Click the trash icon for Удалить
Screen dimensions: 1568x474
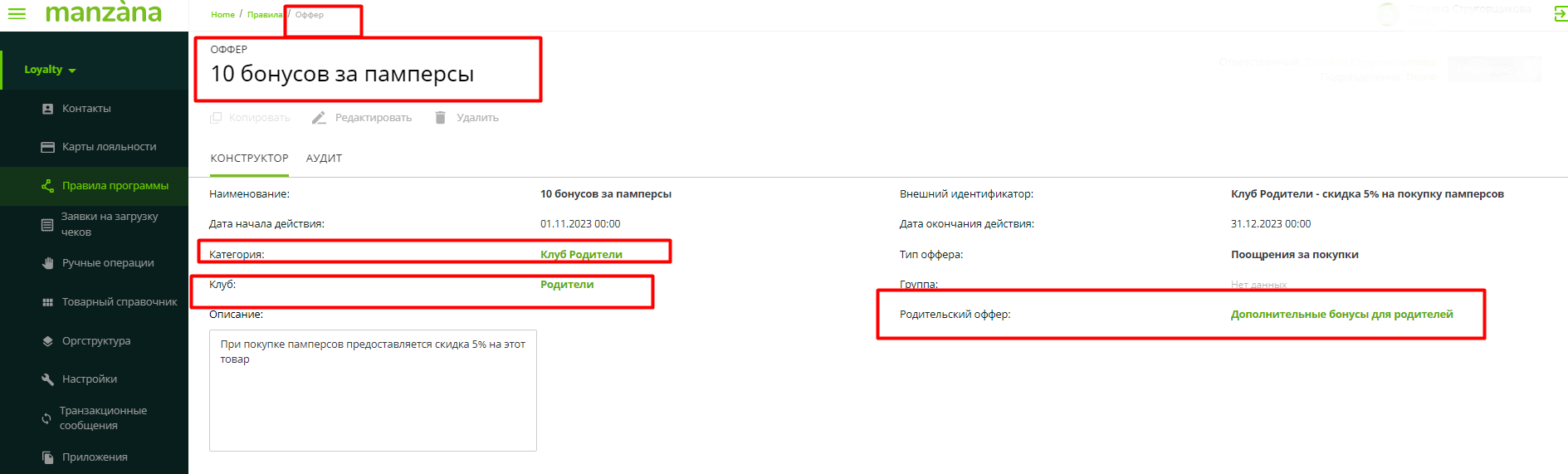click(x=440, y=118)
